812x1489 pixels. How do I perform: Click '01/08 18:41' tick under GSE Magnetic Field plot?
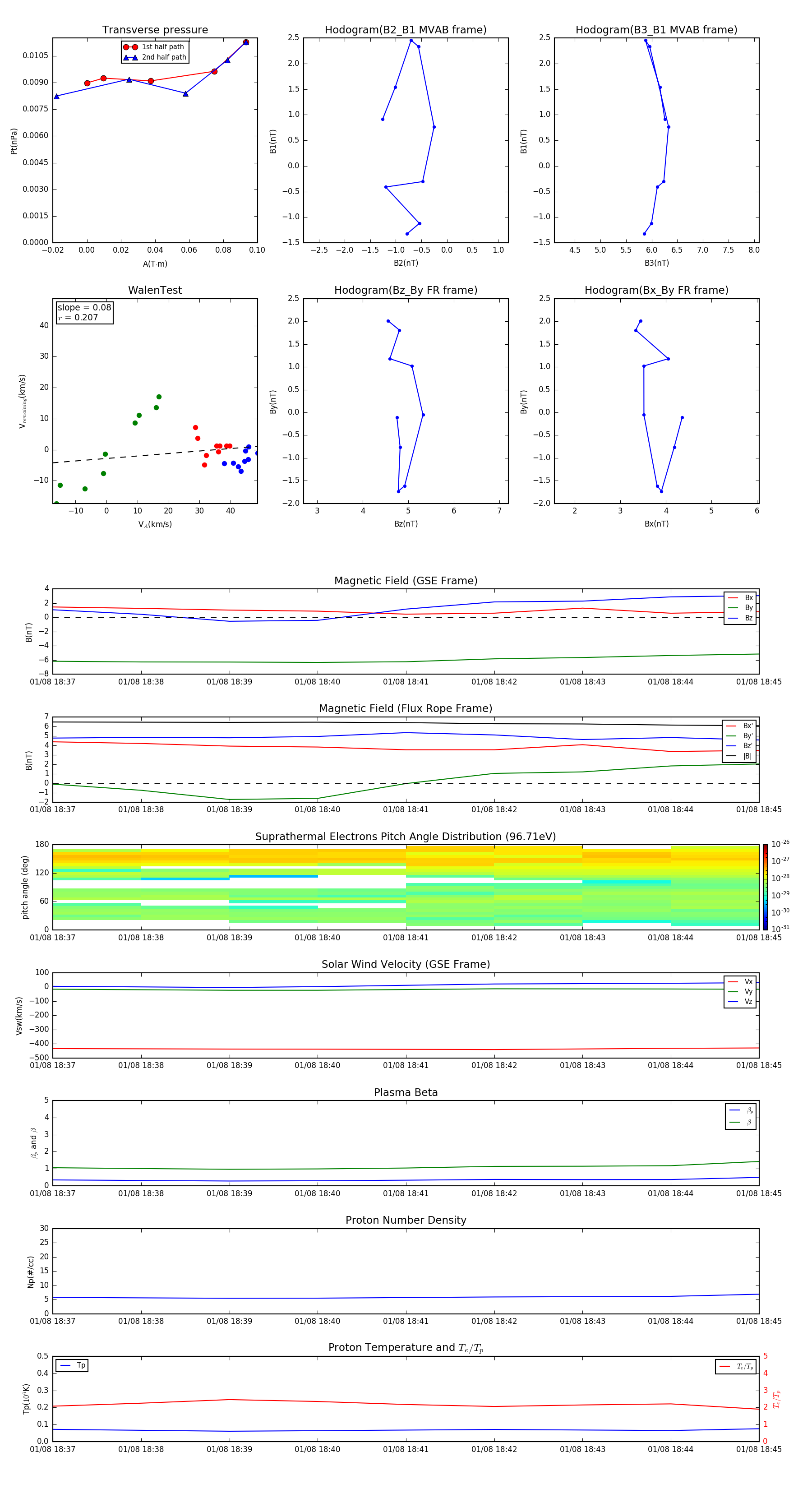pos(406,682)
